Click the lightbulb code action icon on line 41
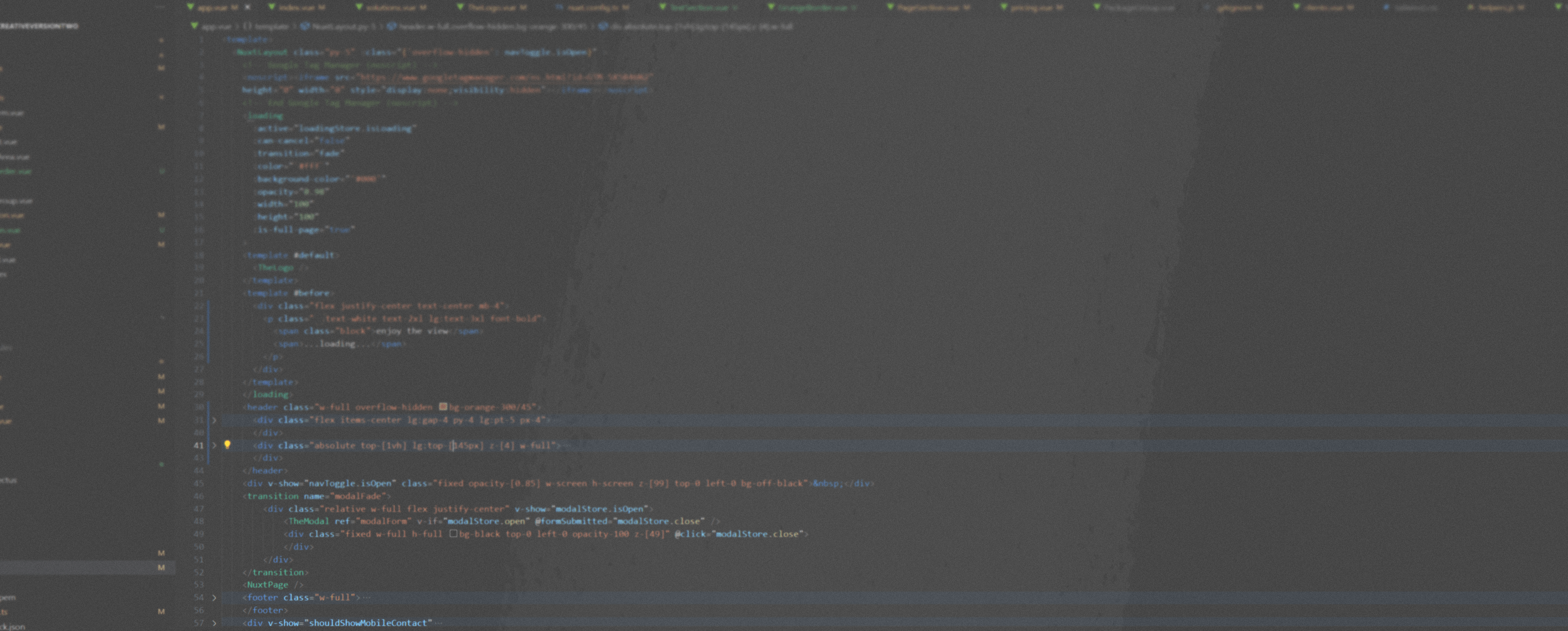 (x=227, y=445)
